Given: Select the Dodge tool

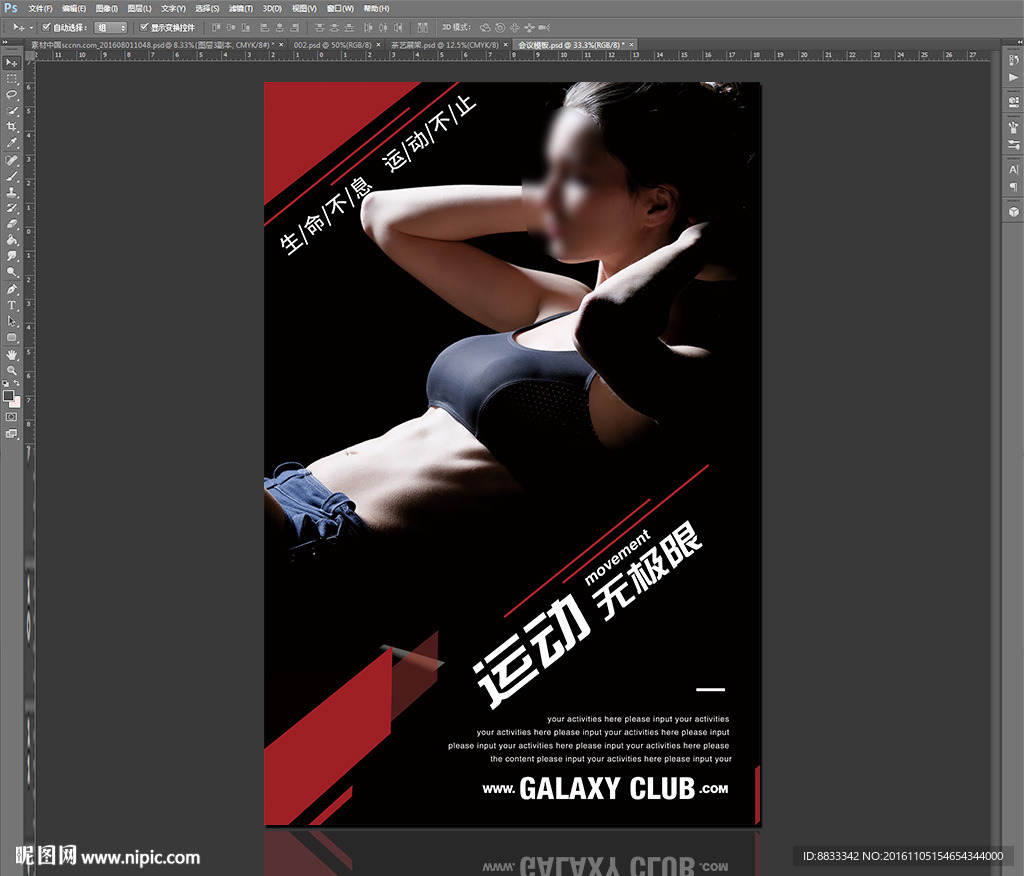Looking at the screenshot, I should (x=12, y=272).
